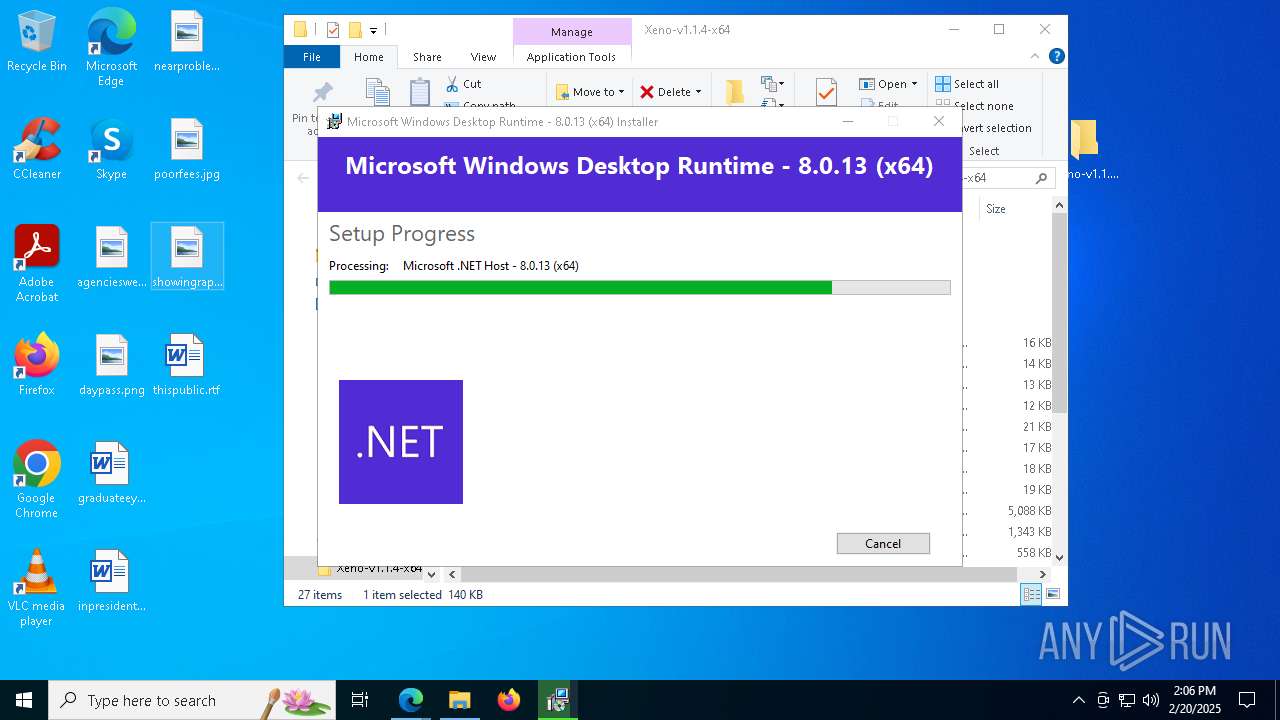Screen dimensions: 1280x720
Task: Click the red Delete X icon
Action: click(x=647, y=92)
